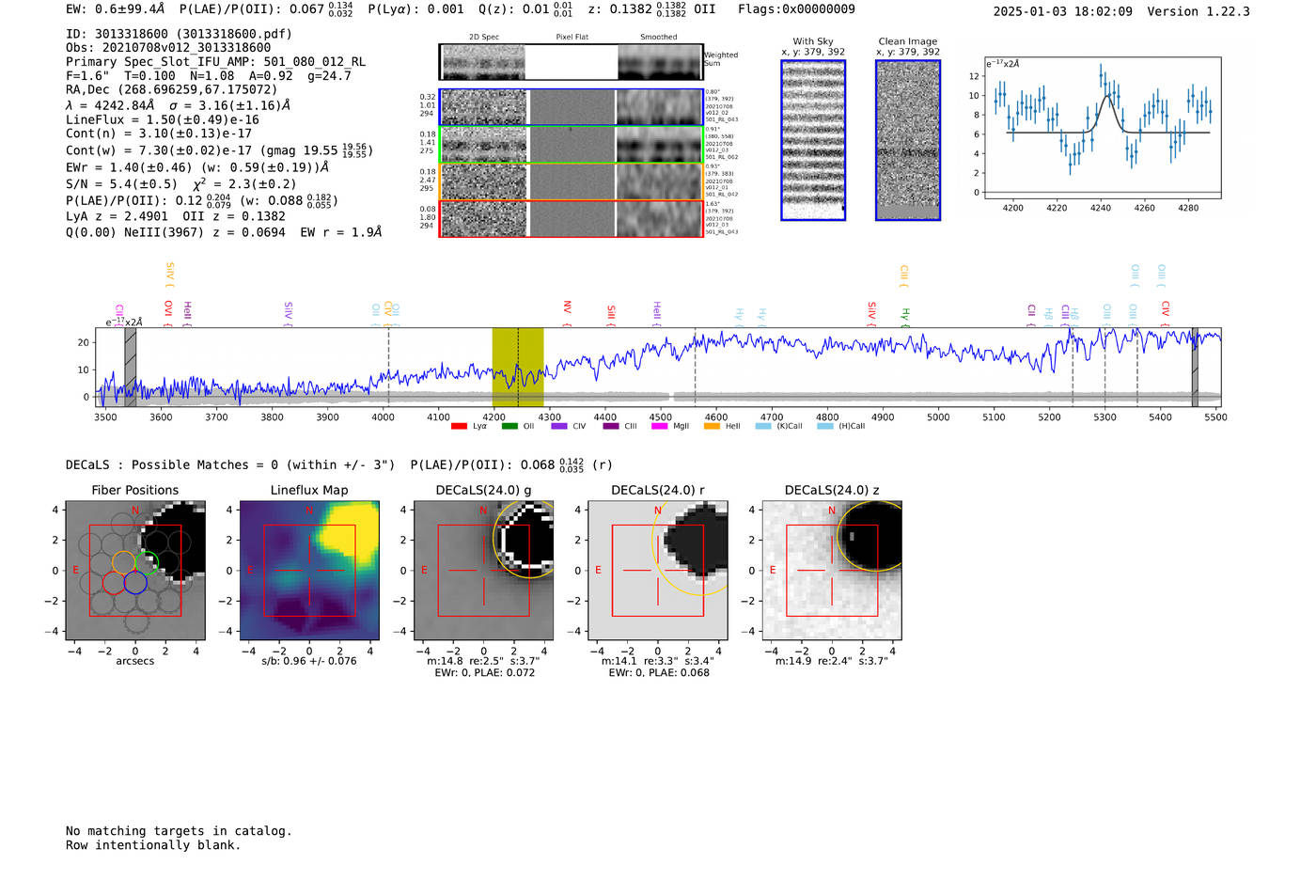The height and width of the screenshot is (896, 1316).
Task: Click the green fiber circle in Fiber Positions
Action: tap(147, 562)
